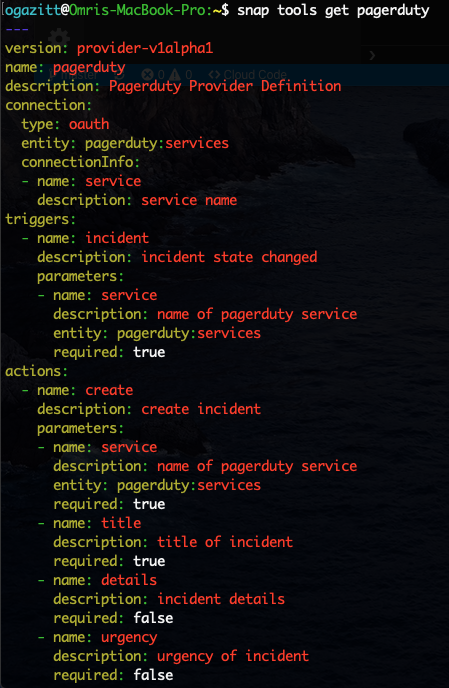Image resolution: width=449 pixels, height=688 pixels.
Task: Click the error count icon in status bar
Action: [x=147, y=75]
